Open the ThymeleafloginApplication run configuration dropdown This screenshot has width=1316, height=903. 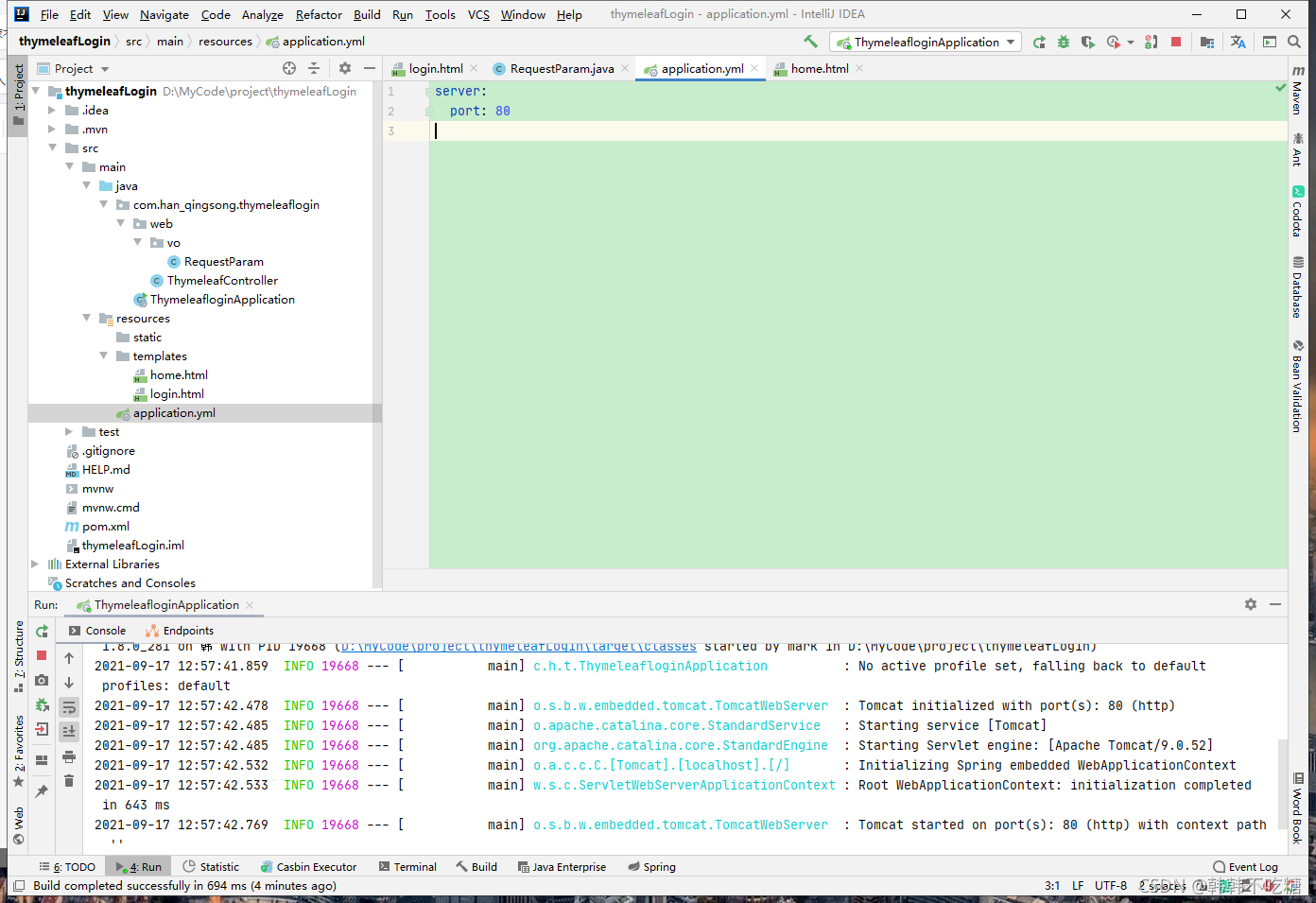pyautogui.click(x=926, y=42)
